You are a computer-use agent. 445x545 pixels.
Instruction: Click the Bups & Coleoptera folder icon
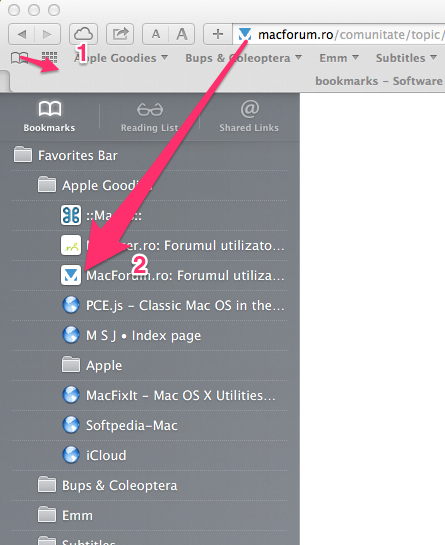pyautogui.click(x=47, y=485)
